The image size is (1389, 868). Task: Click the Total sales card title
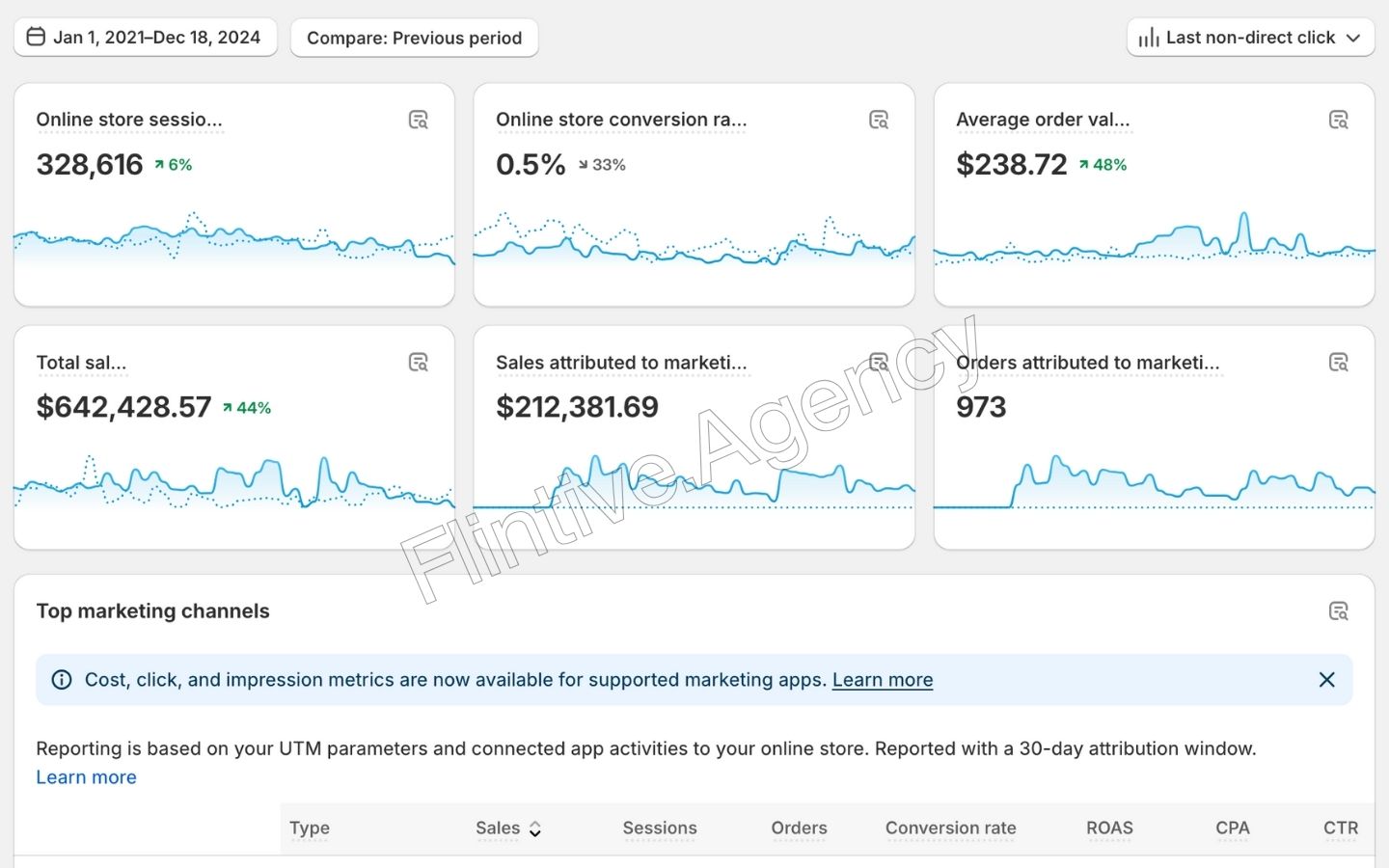click(x=81, y=364)
